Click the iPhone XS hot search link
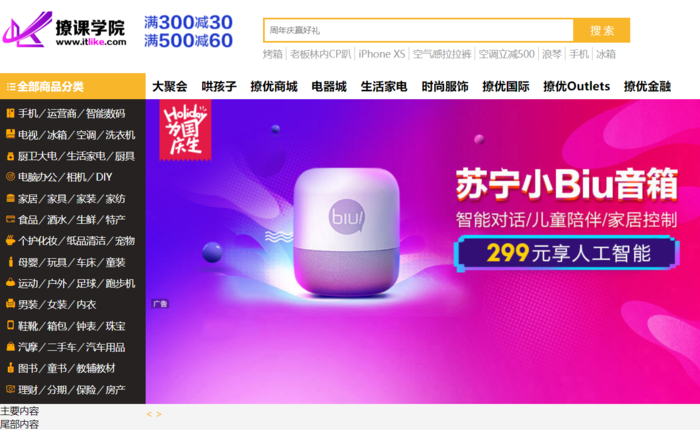This screenshot has width=700, height=430. tap(382, 54)
